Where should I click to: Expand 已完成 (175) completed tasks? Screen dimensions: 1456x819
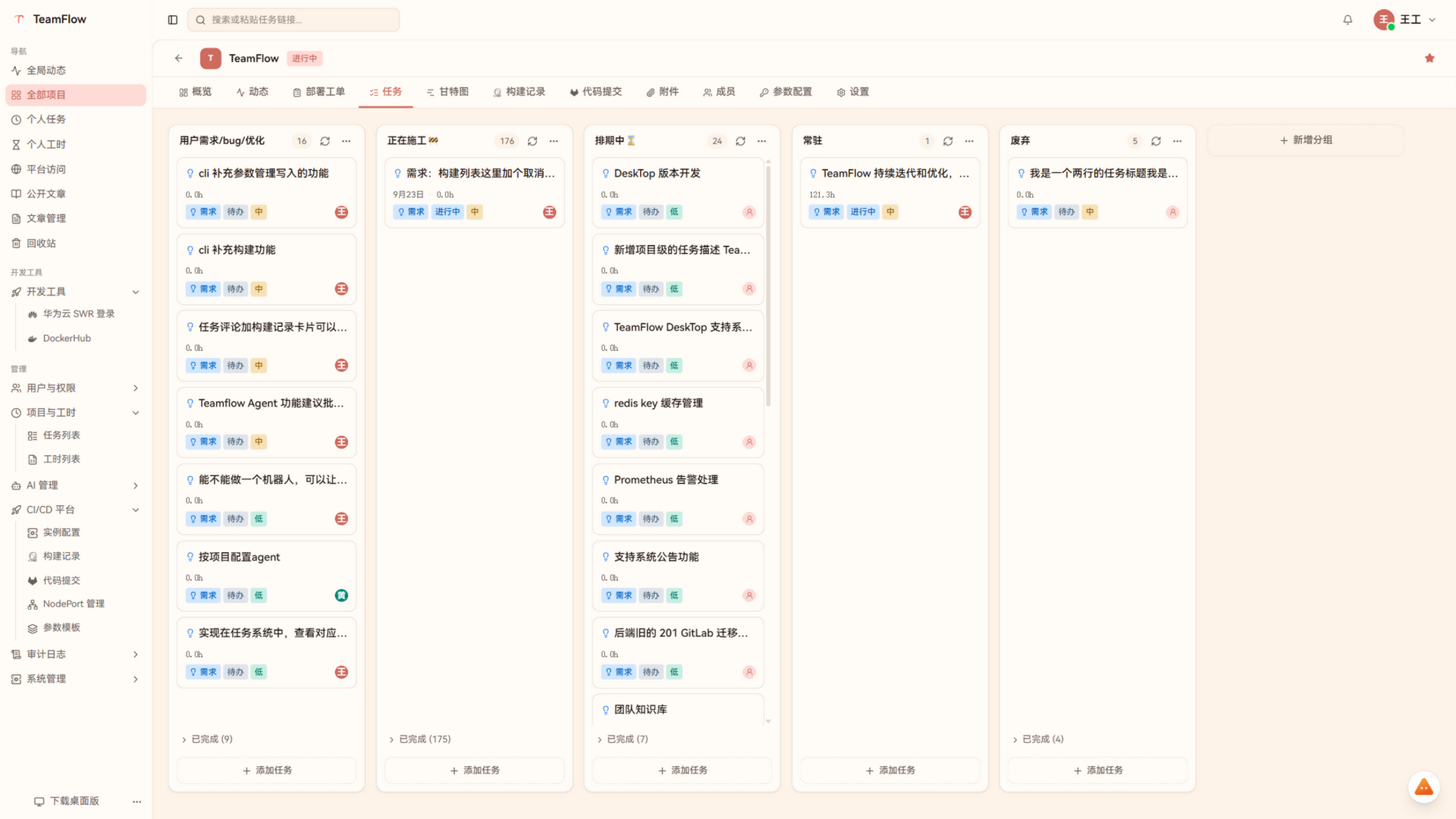click(x=419, y=739)
